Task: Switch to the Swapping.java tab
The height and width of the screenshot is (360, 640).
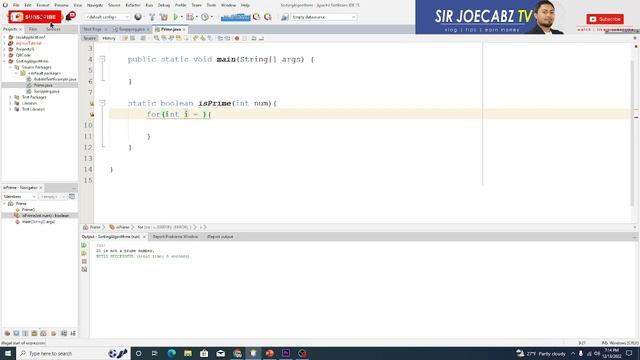Action: [131, 29]
